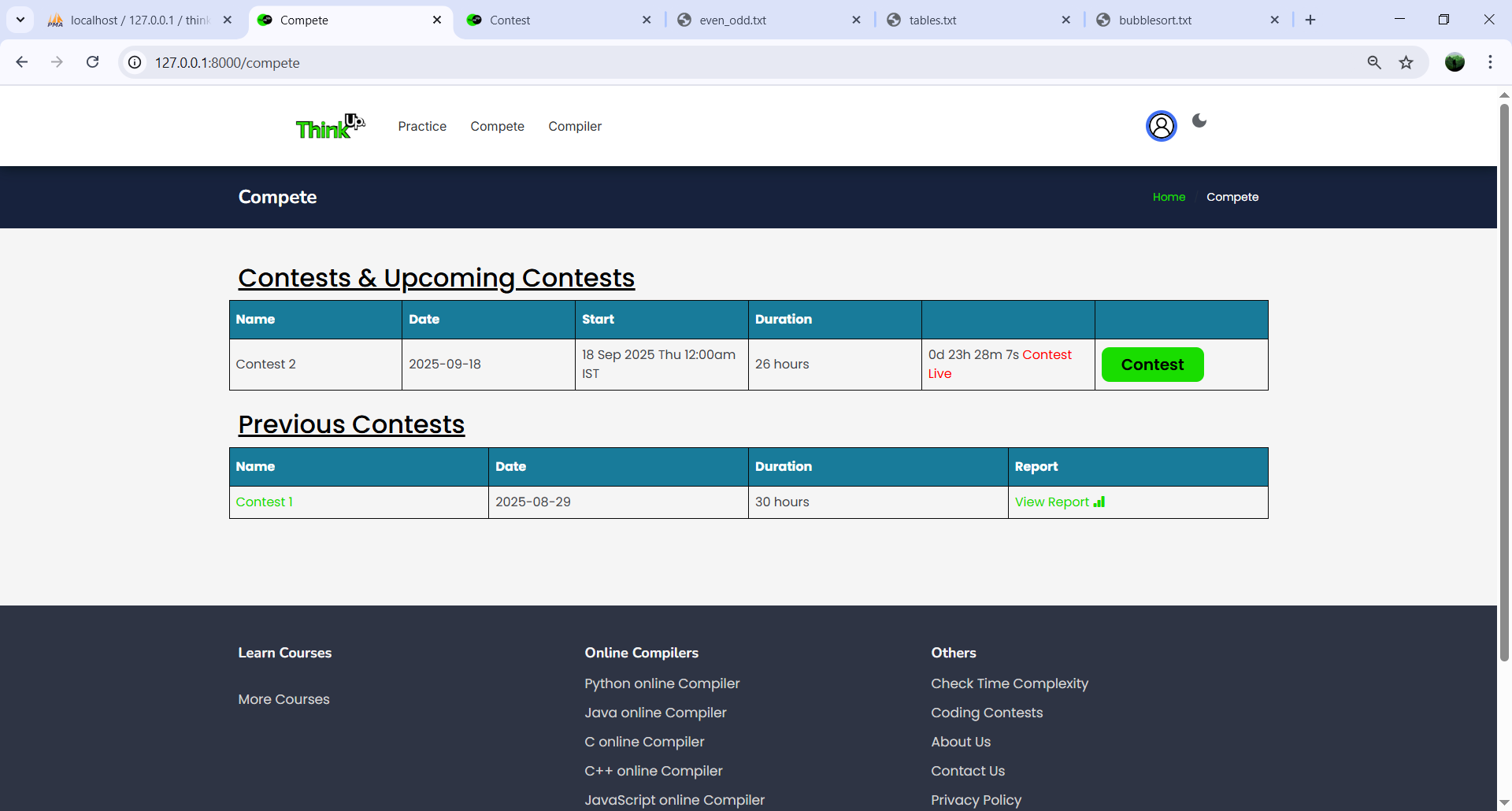This screenshot has height=811, width=1512.
Task: Reload the page with the refresh icon
Action: [x=93, y=62]
